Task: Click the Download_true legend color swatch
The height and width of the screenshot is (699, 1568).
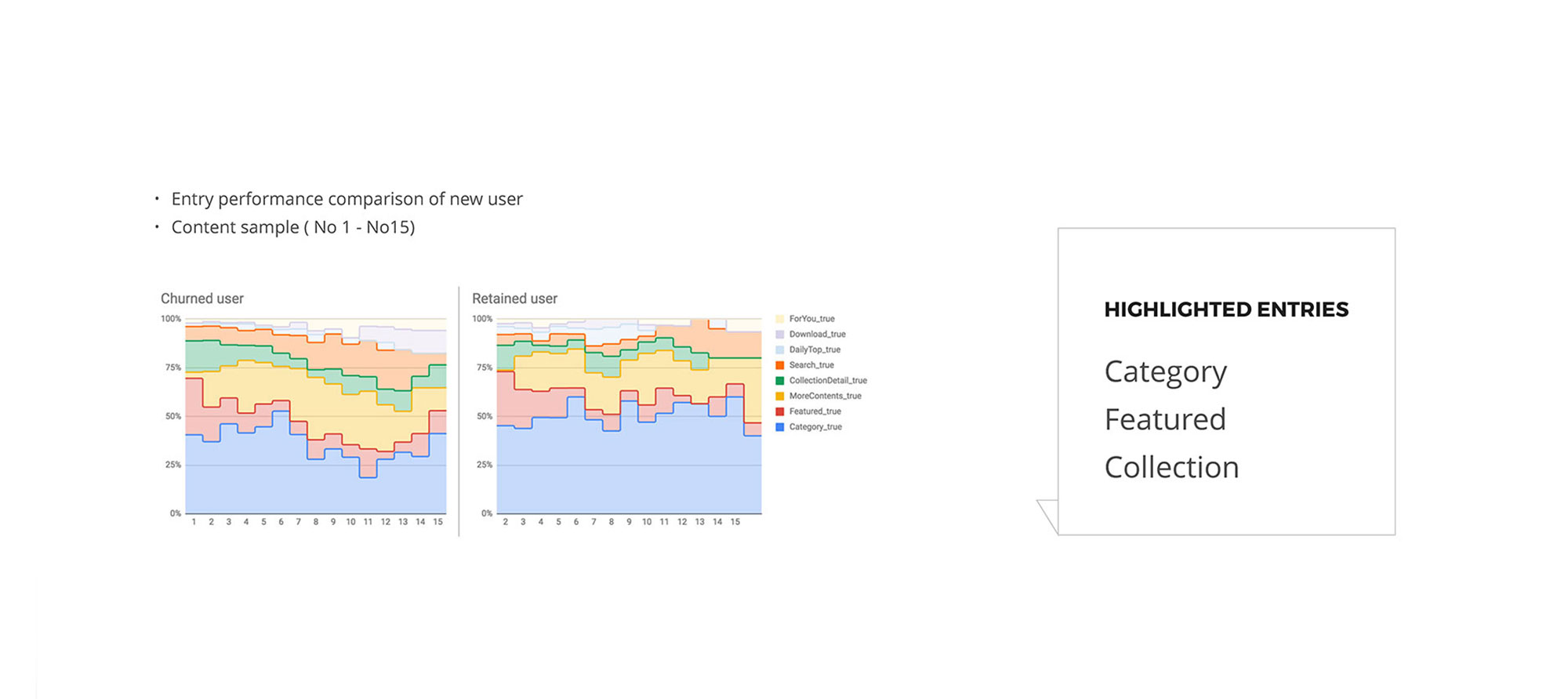Action: coord(779,335)
